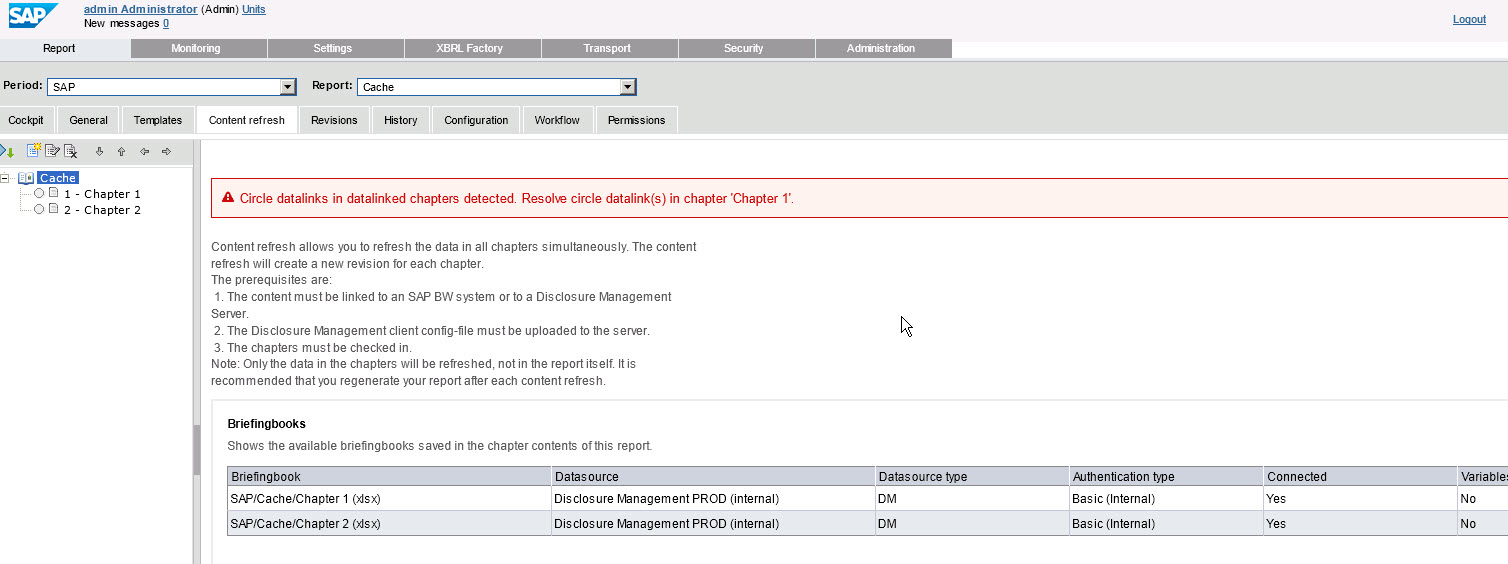Click the SAP/Cache/Chapter 2 (xlsx) cell
Viewport: 1508px width, 564px height.
click(x=389, y=523)
